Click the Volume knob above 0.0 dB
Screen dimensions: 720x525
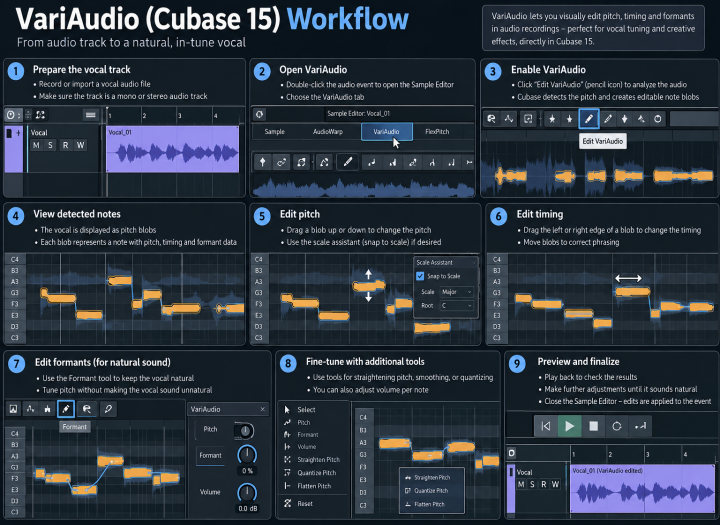(x=247, y=492)
